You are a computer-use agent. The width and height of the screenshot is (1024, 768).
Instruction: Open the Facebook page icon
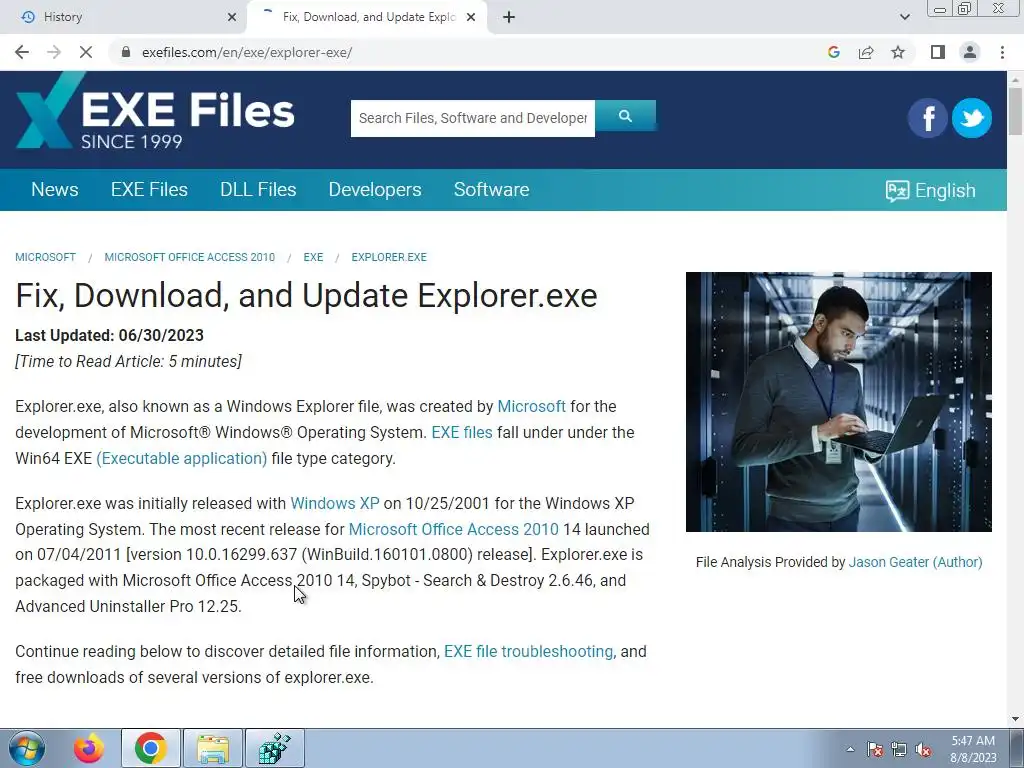pyautogui.click(x=927, y=118)
